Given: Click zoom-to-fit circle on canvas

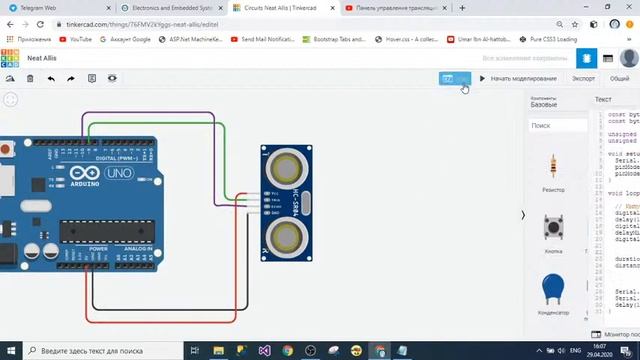Looking at the screenshot, I should pyautogui.click(x=11, y=100).
